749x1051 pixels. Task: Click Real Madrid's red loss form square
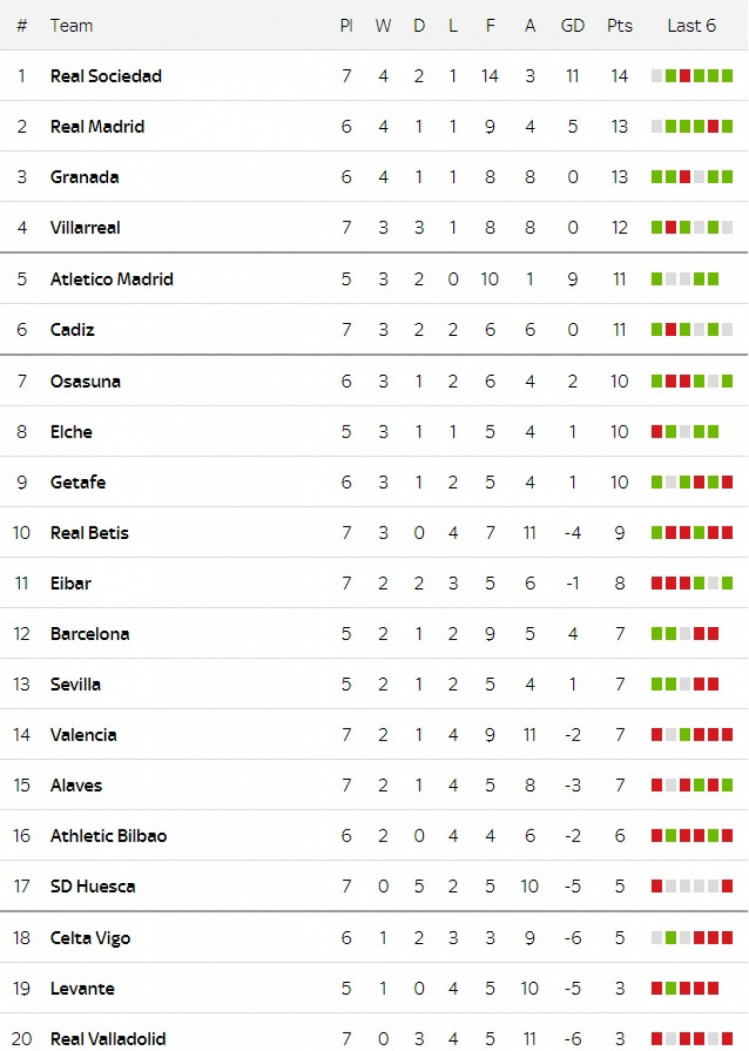(713, 127)
